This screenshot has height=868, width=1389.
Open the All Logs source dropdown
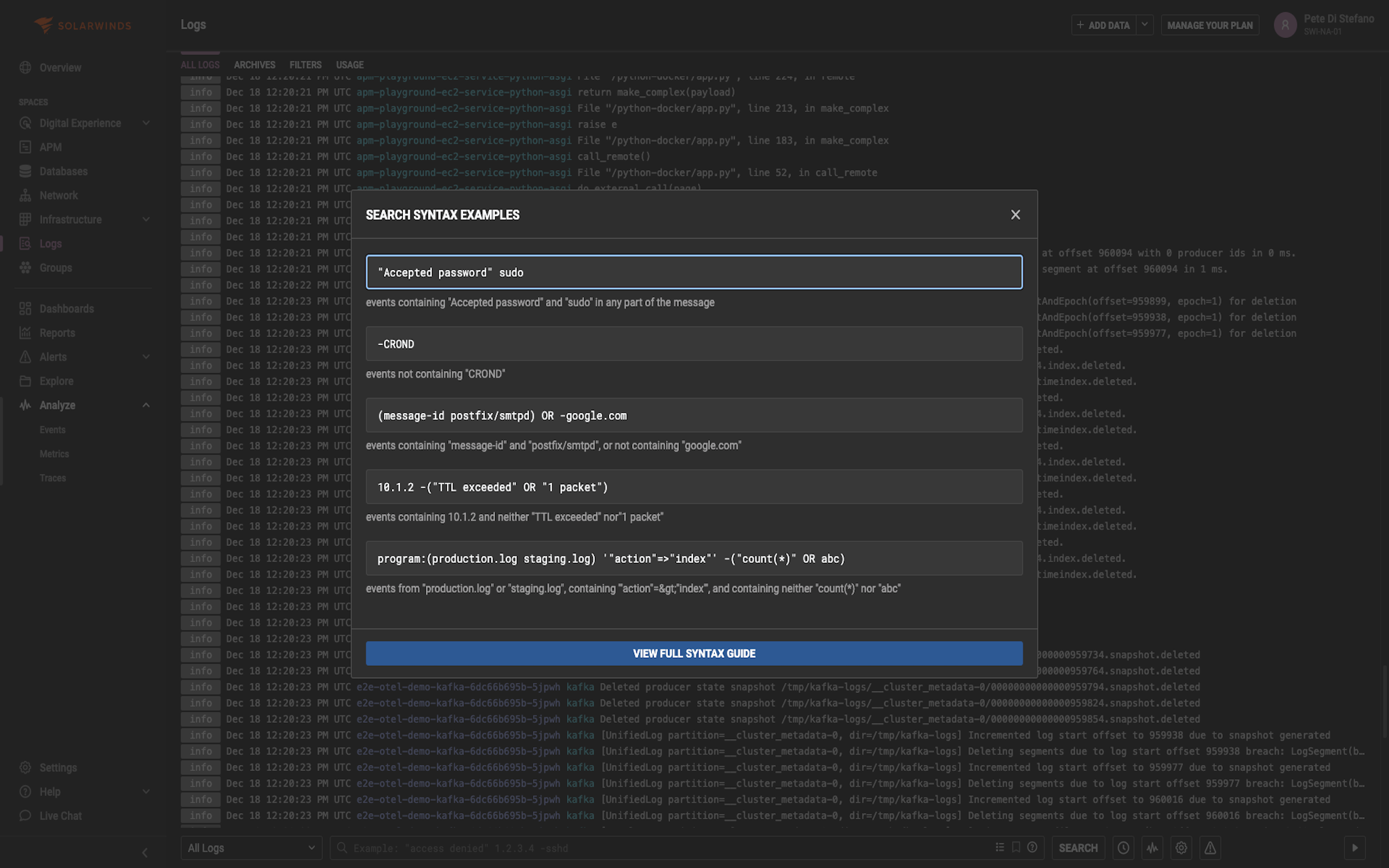point(251,848)
